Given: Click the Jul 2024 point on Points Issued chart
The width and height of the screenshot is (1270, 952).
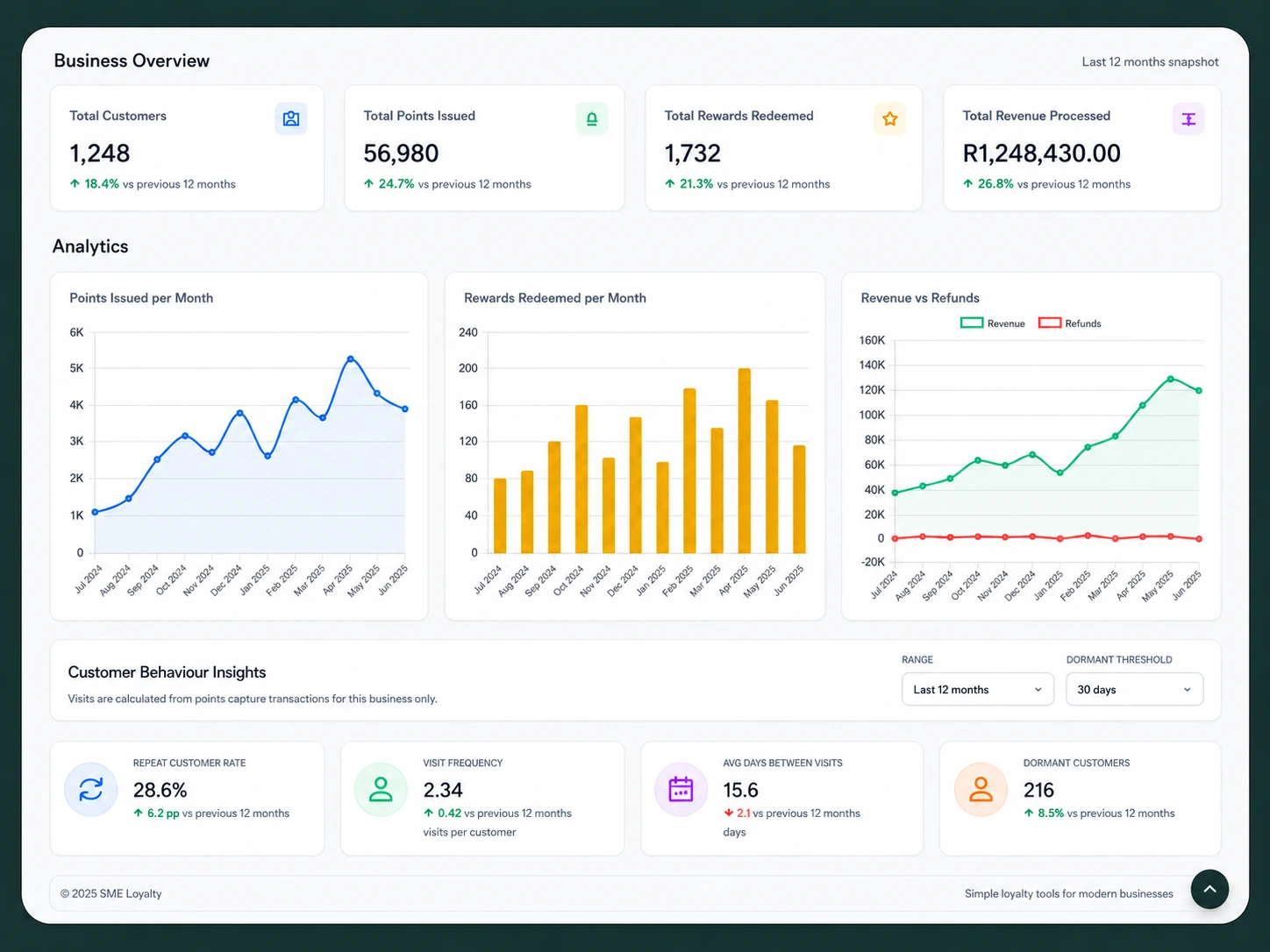Looking at the screenshot, I should [95, 512].
